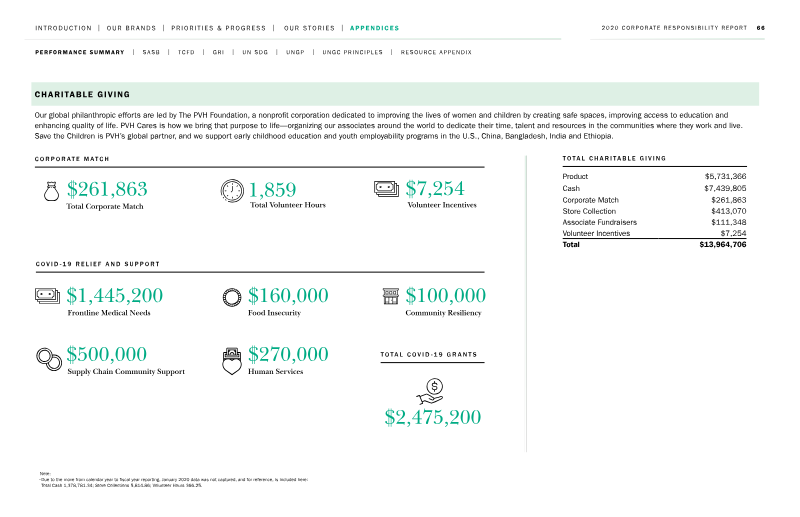Click the cash stack icon beside $1,445,200

[47, 296]
